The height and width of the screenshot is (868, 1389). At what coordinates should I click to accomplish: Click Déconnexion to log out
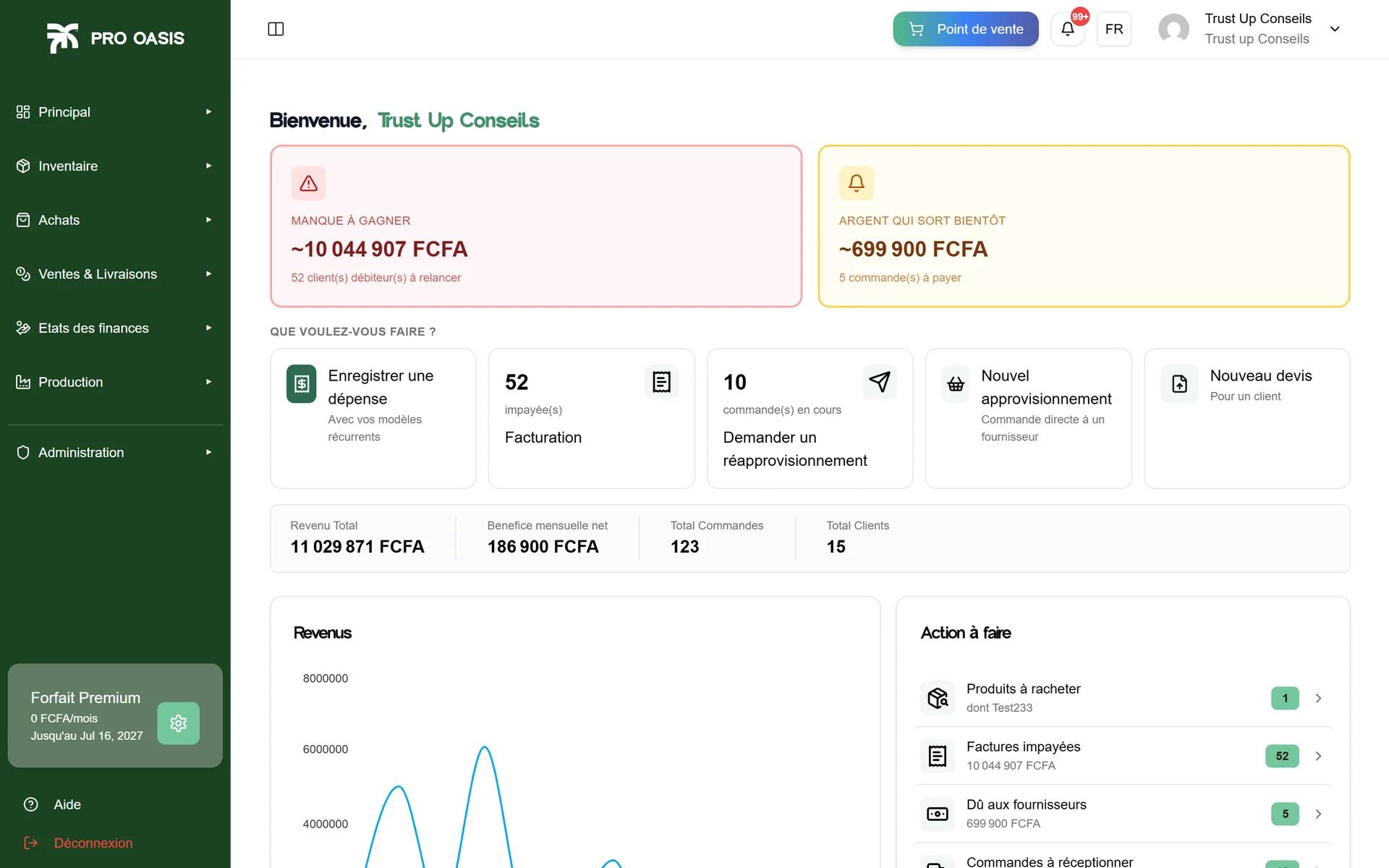[x=93, y=843]
